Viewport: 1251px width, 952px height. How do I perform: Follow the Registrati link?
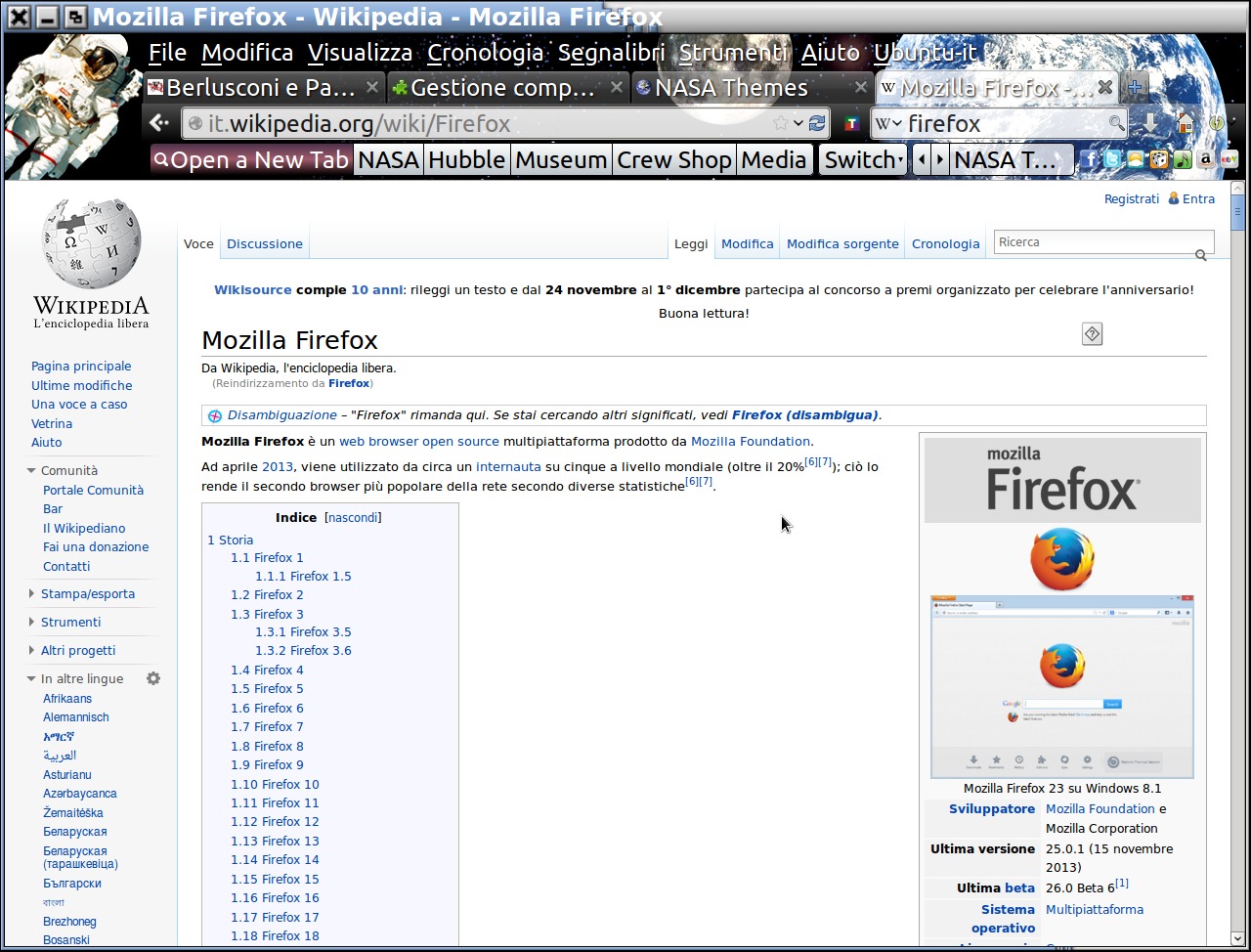1132,198
